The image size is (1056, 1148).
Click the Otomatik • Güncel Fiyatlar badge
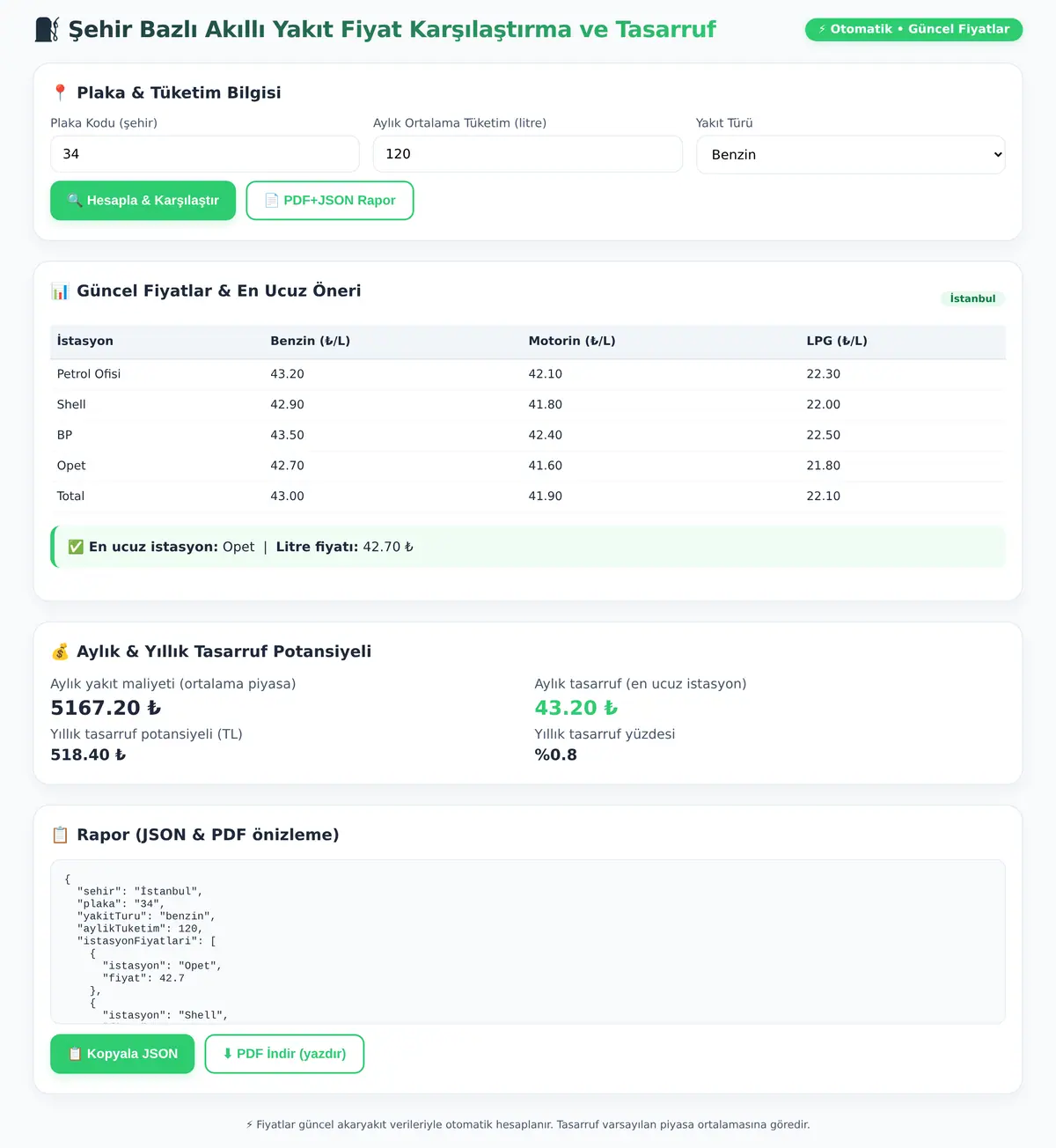pyautogui.click(x=913, y=29)
